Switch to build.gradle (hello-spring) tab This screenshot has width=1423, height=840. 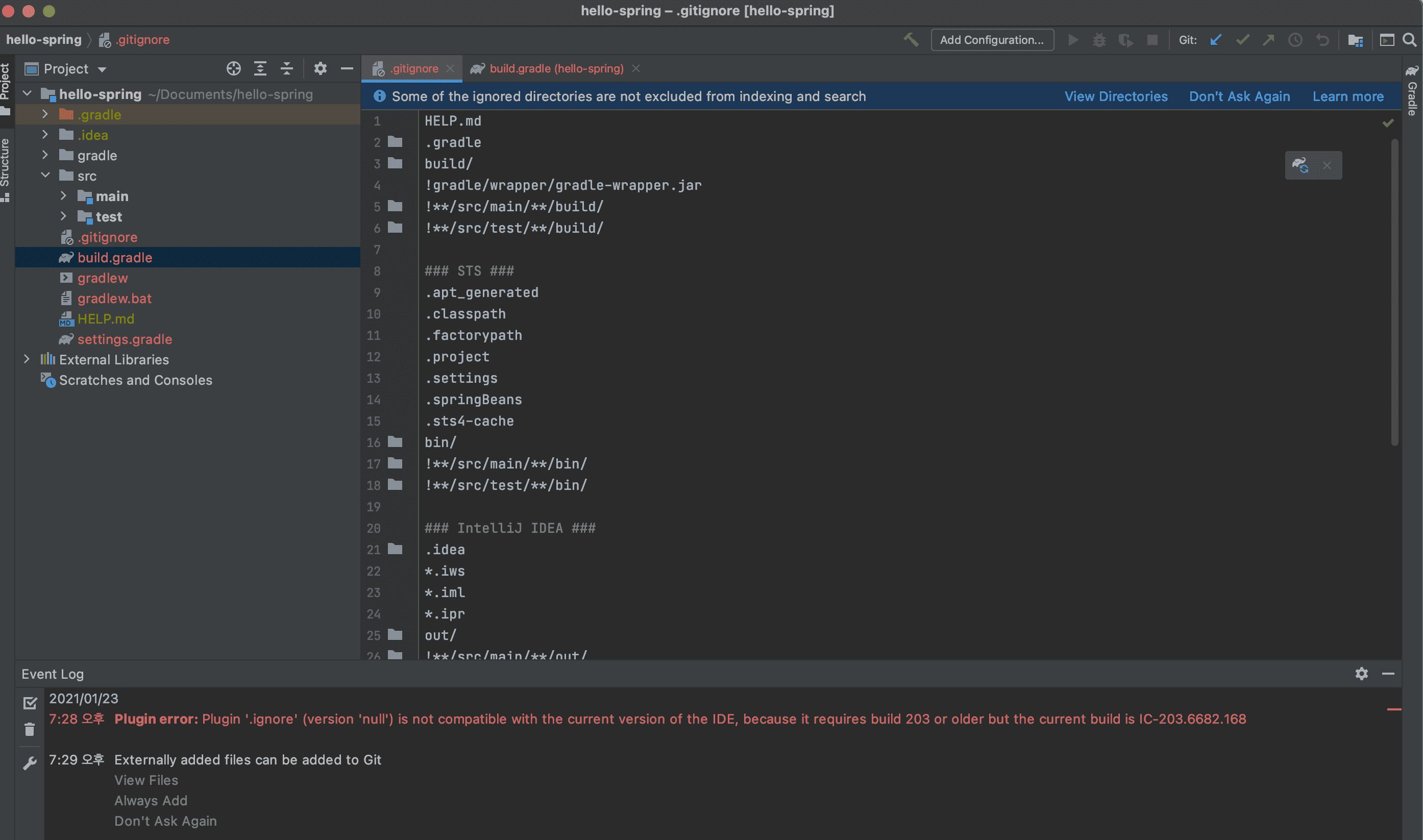coord(555,68)
